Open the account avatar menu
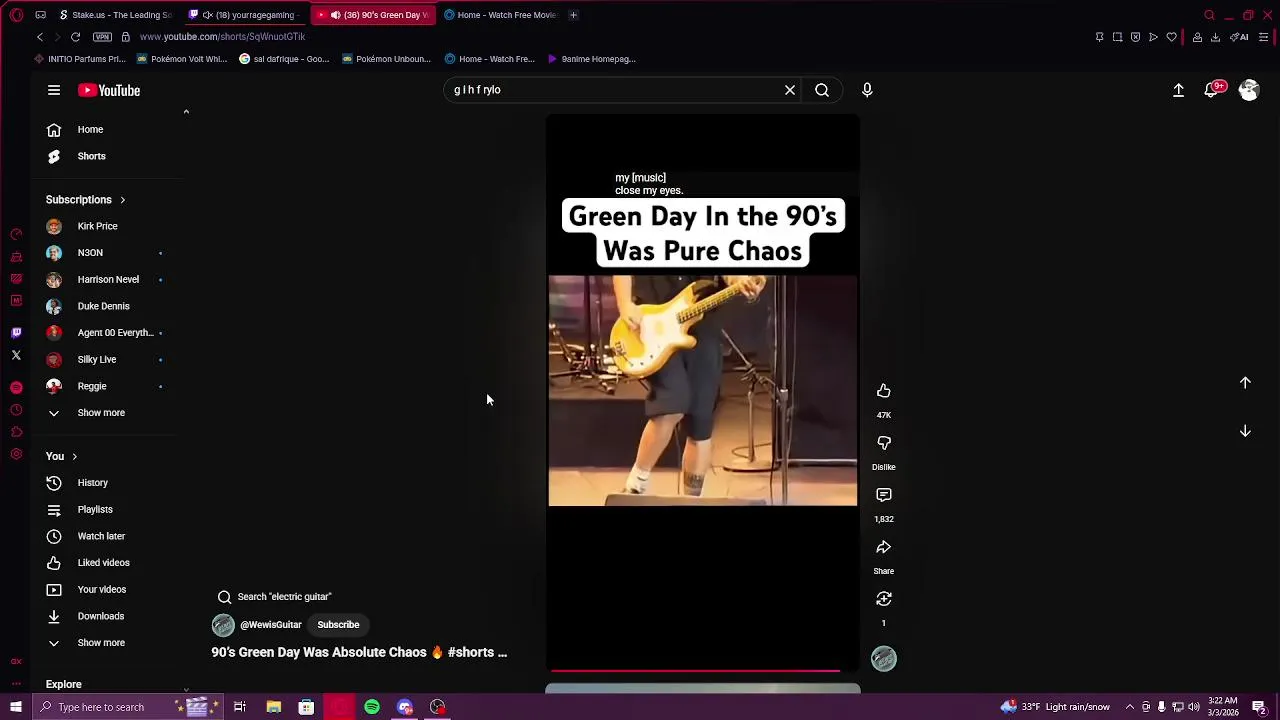The width and height of the screenshot is (1280, 720). (1248, 90)
